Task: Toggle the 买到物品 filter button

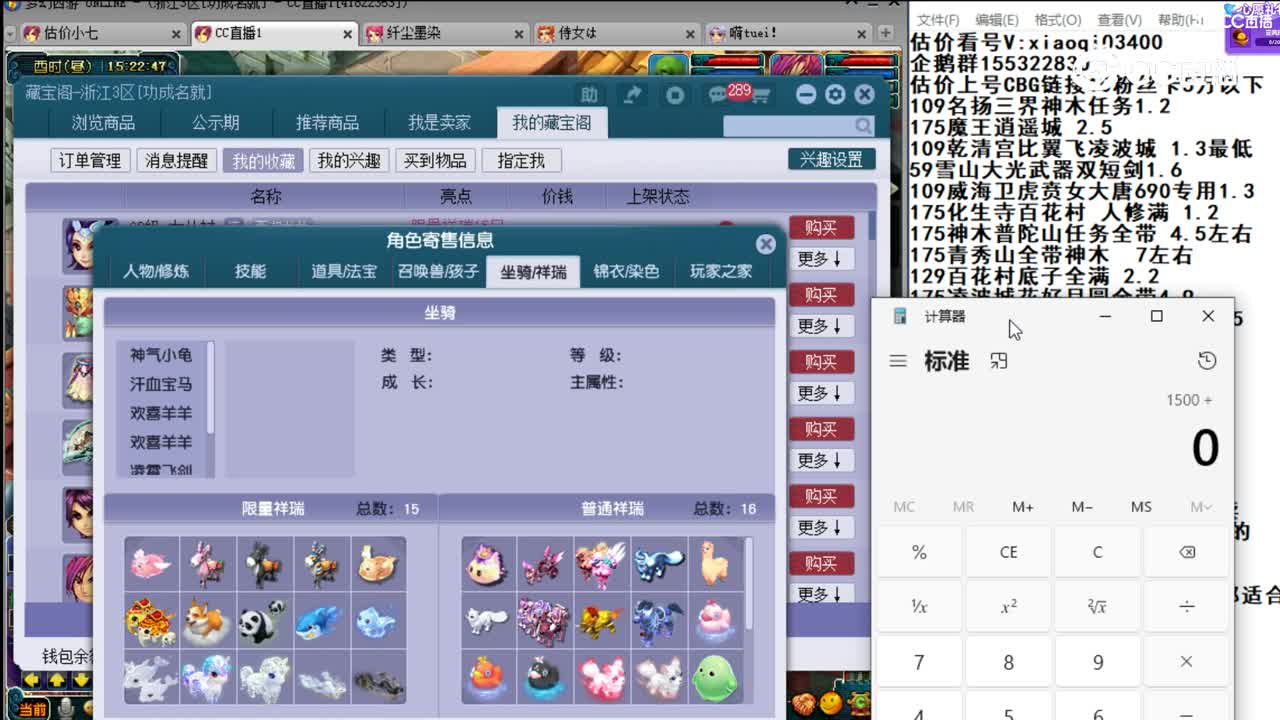Action: click(435, 161)
